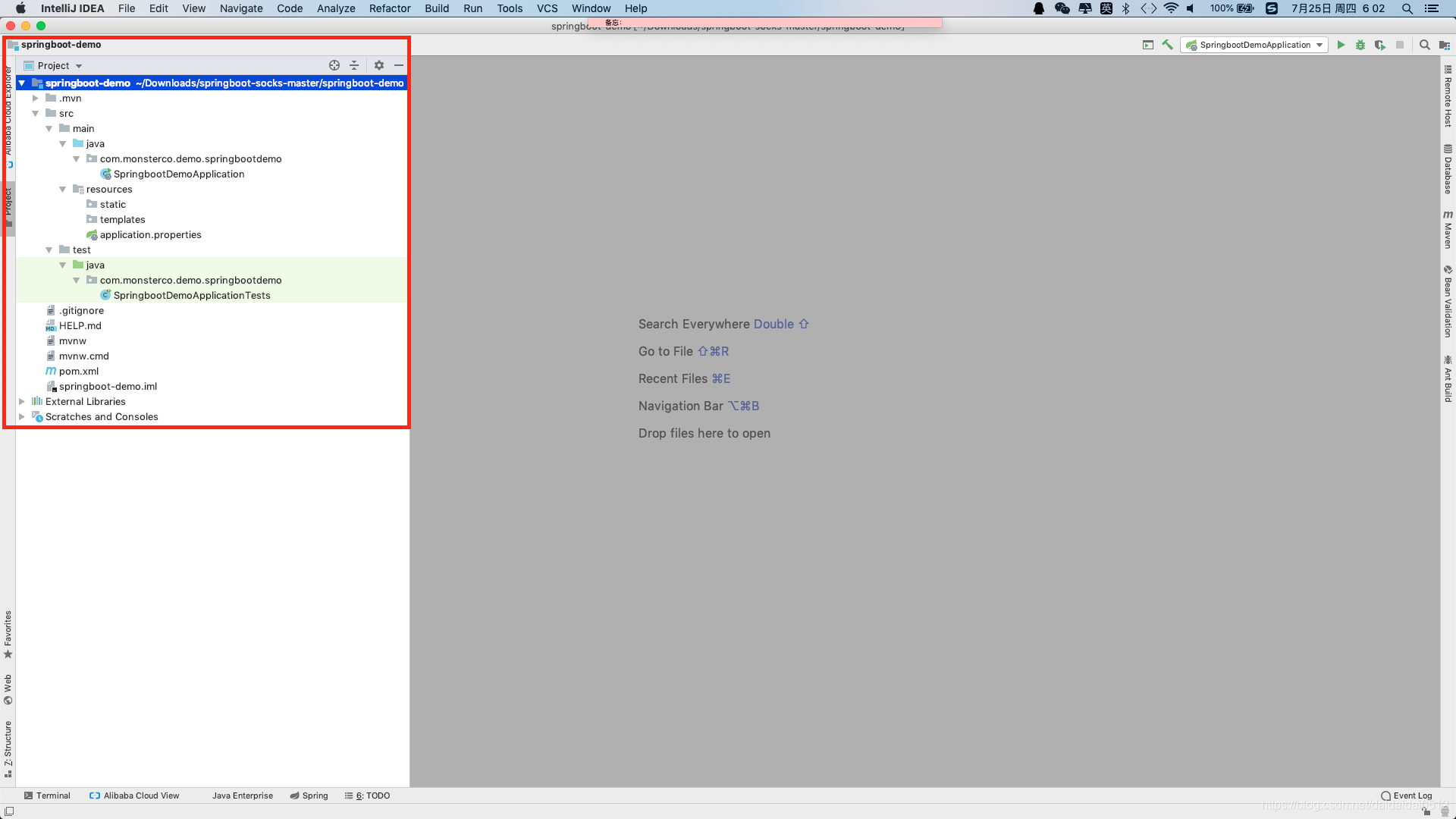Click the stop process icon
This screenshot has width=1456, height=819.
point(1400,45)
